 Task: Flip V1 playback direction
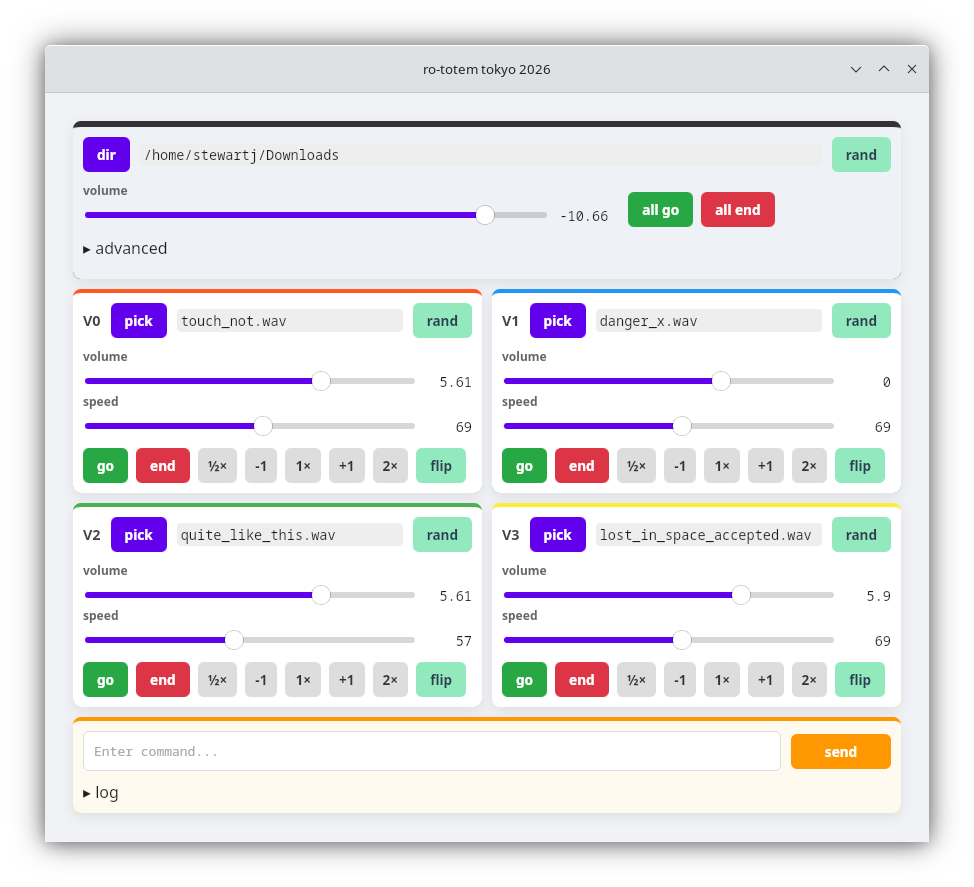(860, 466)
